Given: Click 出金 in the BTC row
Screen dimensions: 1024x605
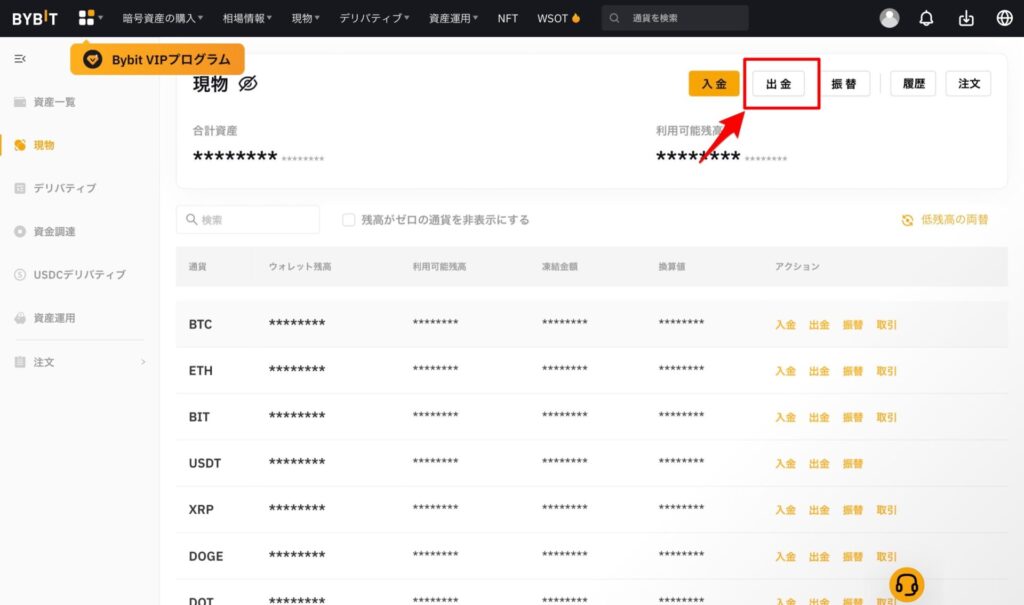Looking at the screenshot, I should 819,325.
